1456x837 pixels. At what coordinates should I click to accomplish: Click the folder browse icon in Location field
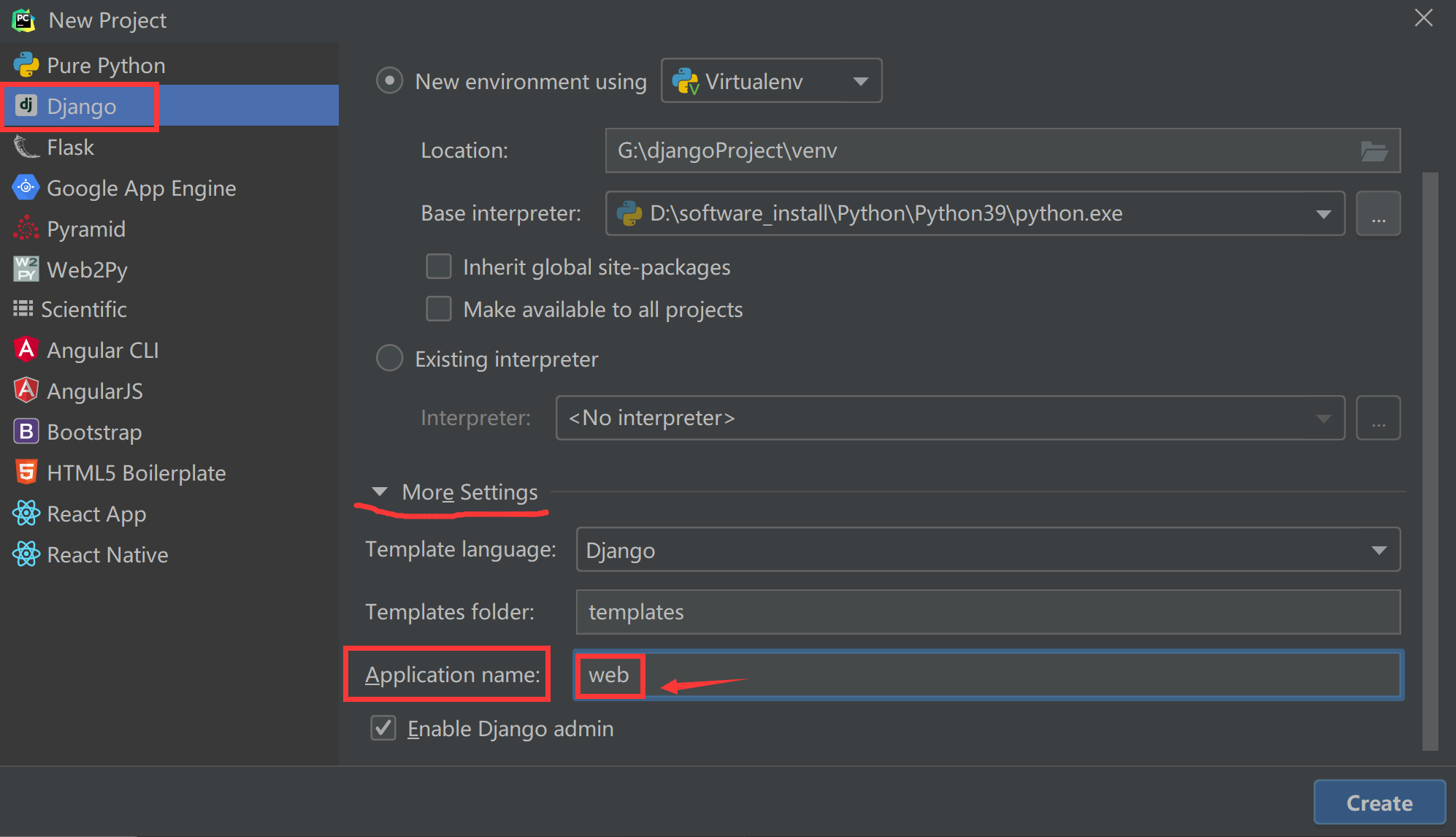point(1374,151)
